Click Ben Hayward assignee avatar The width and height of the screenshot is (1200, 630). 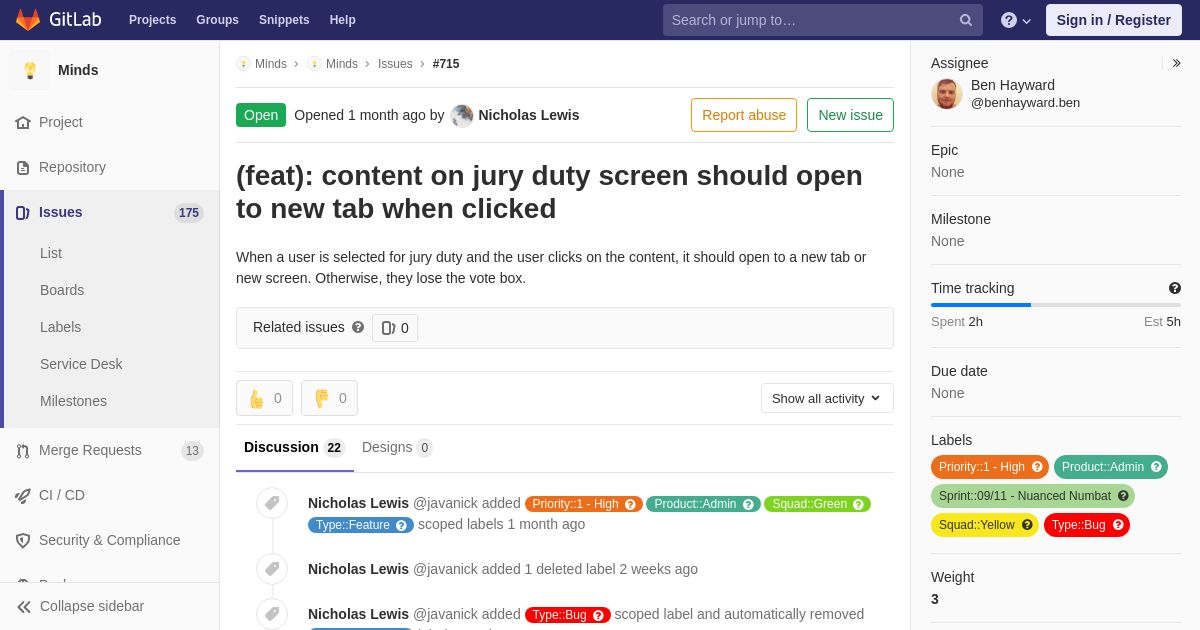[947, 94]
